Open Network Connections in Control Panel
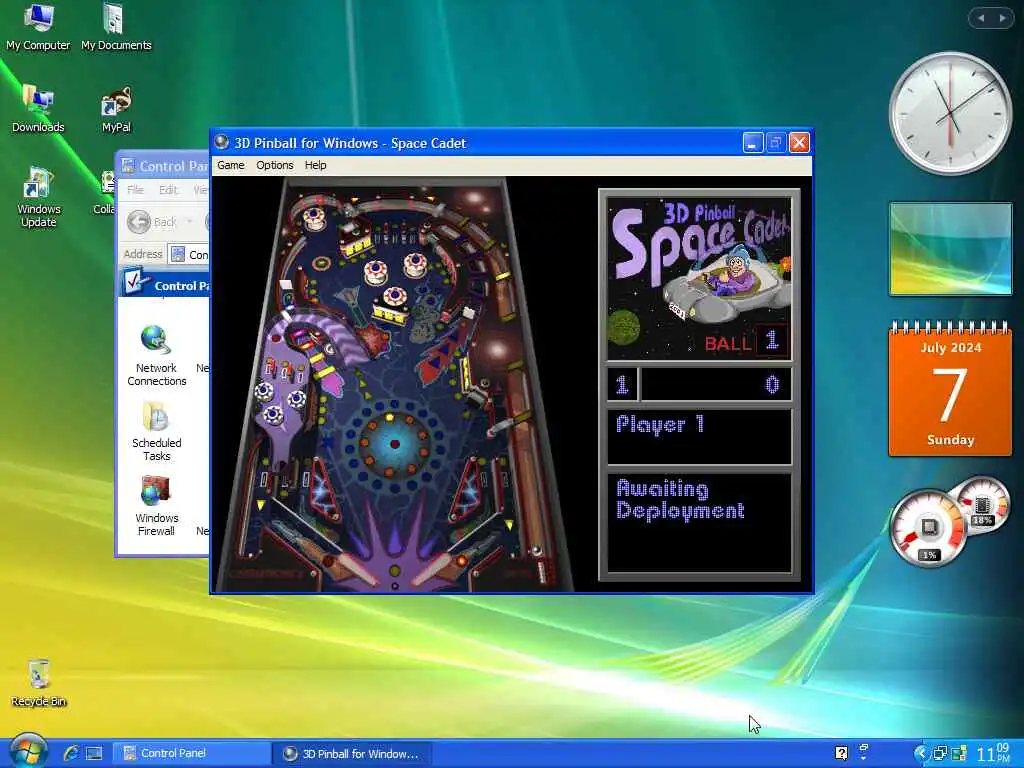Screen dimensions: 1024x768 pyautogui.click(x=157, y=356)
